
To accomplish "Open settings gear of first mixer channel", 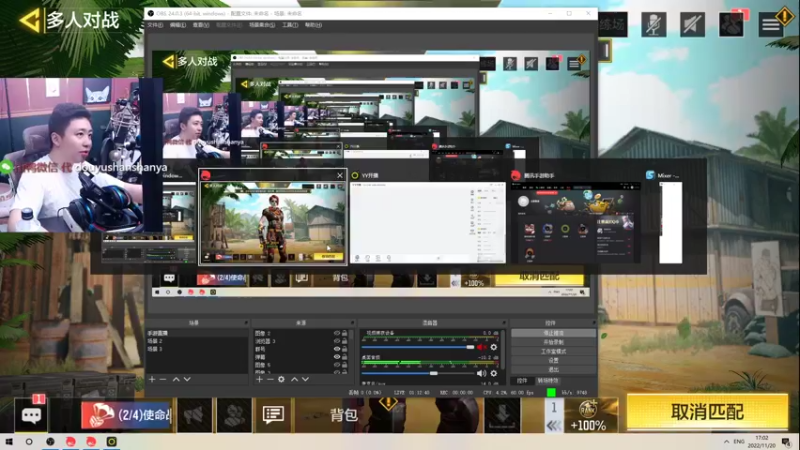I will pyautogui.click(x=493, y=347).
